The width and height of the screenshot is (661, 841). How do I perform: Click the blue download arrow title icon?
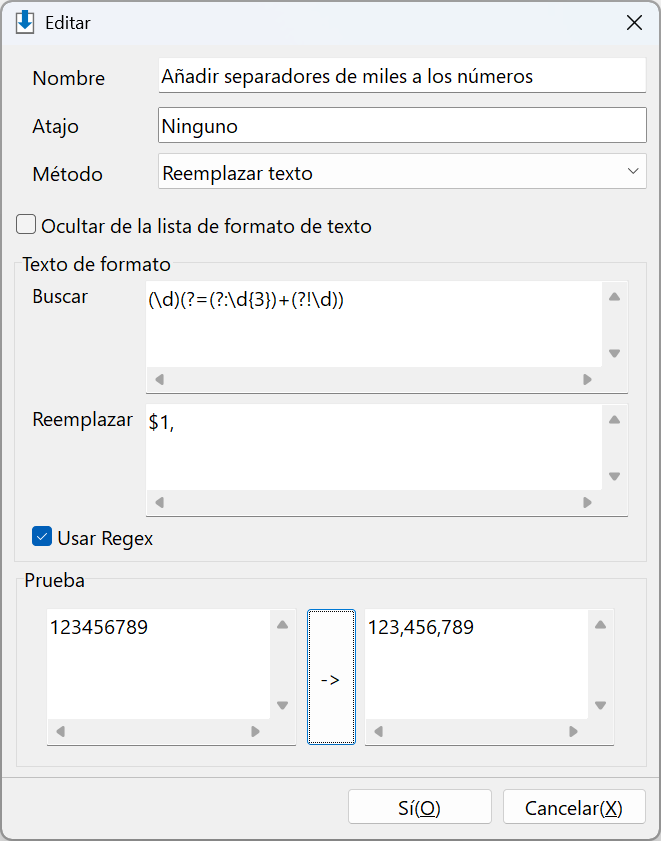pyautogui.click(x=25, y=23)
